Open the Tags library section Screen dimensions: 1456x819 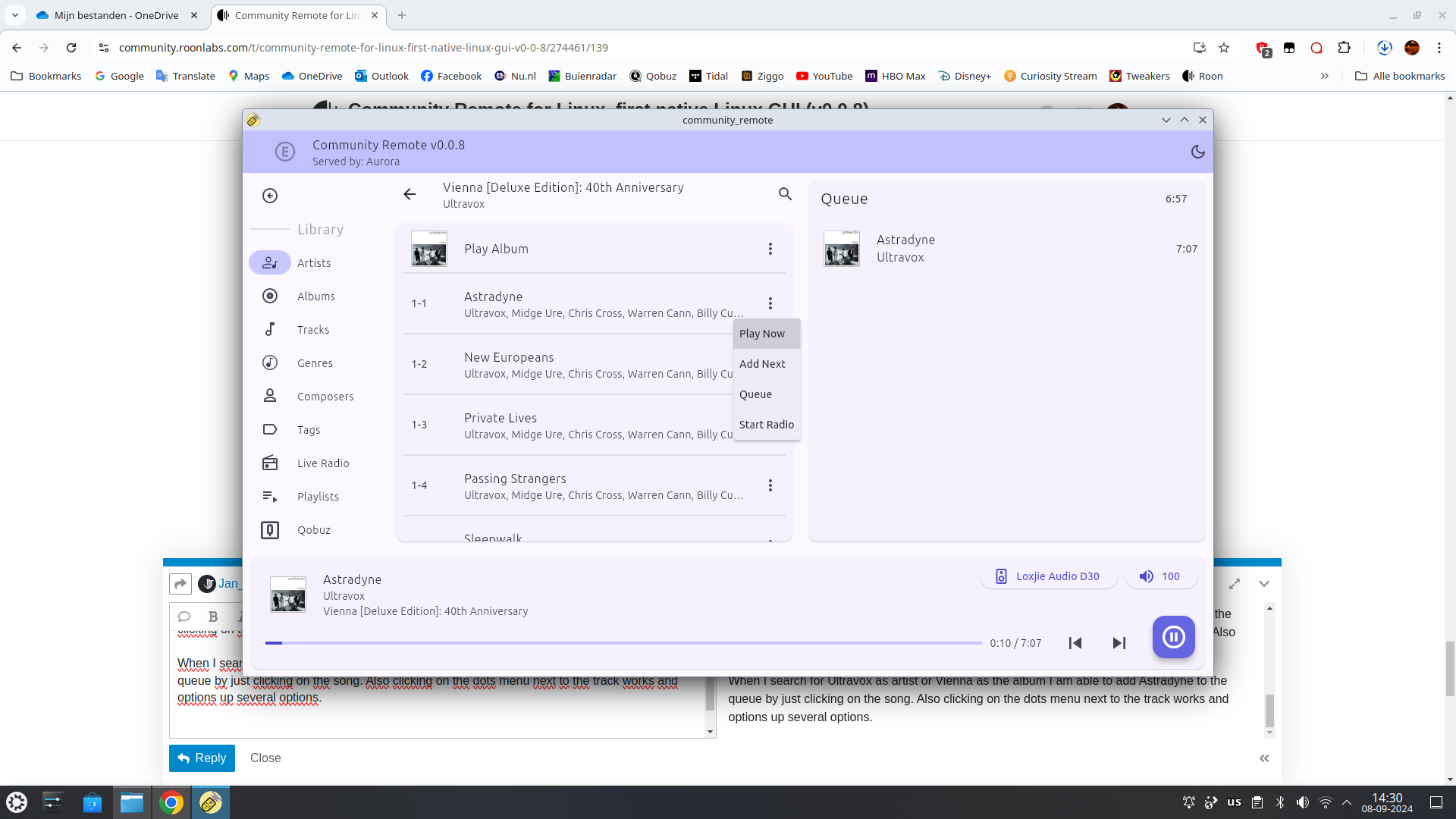pos(309,429)
